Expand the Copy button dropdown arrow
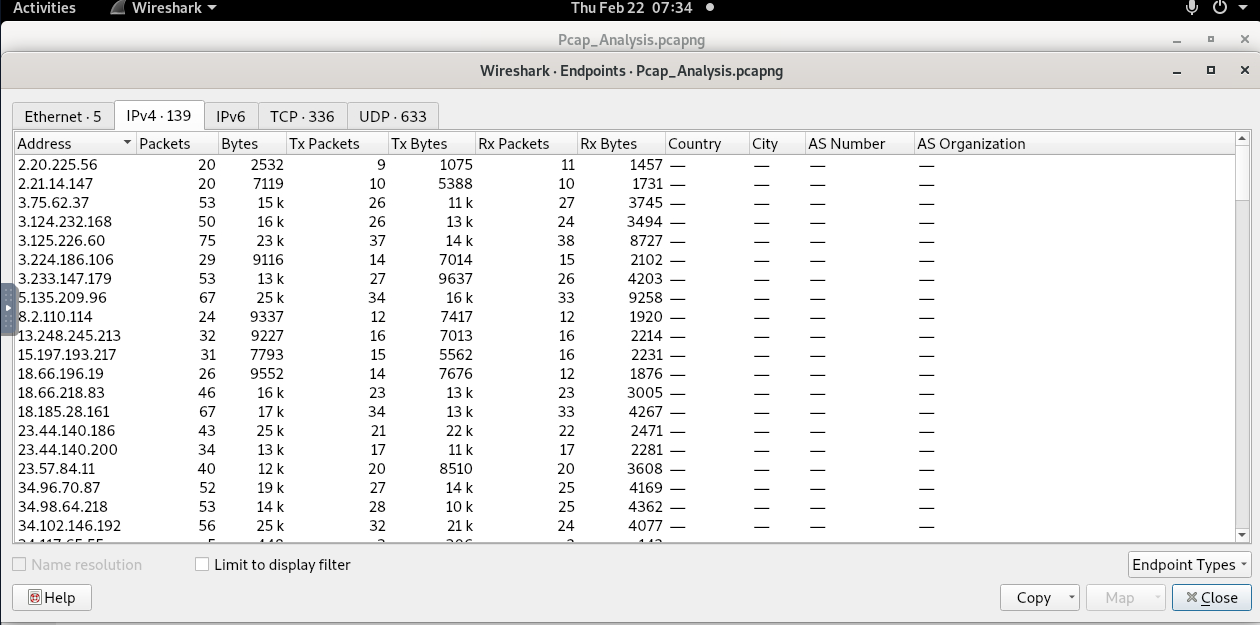This screenshot has height=625, width=1260. click(x=1071, y=598)
